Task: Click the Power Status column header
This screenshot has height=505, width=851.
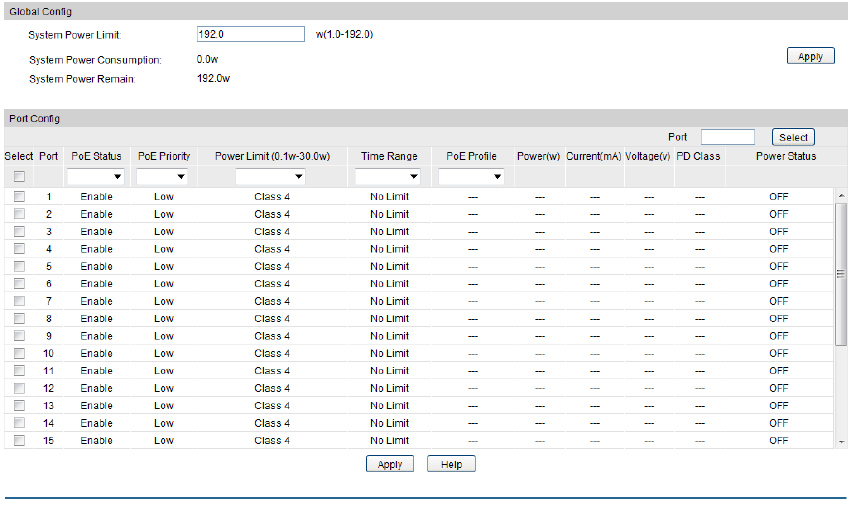Action: point(786,156)
